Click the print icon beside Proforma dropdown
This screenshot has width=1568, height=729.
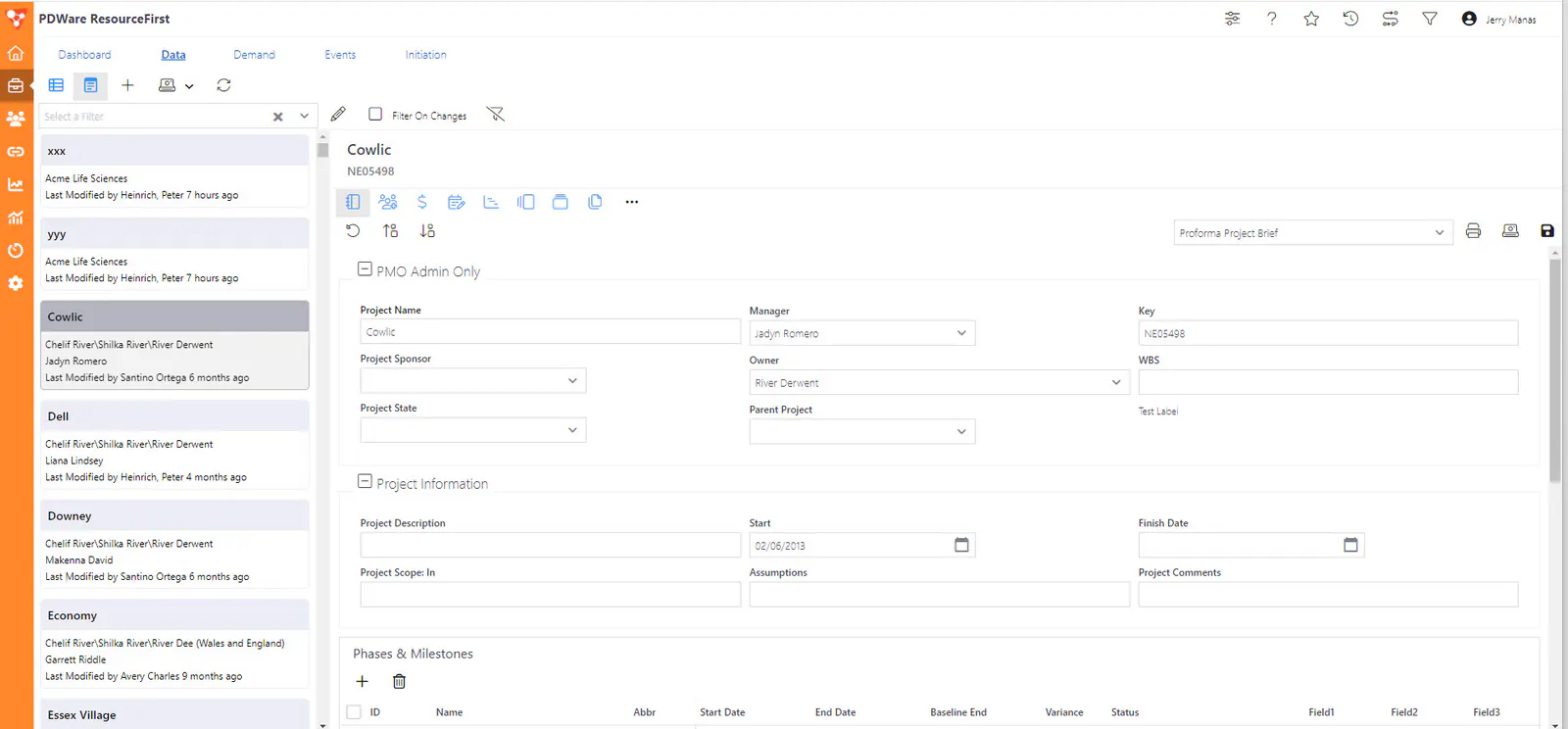(1473, 231)
